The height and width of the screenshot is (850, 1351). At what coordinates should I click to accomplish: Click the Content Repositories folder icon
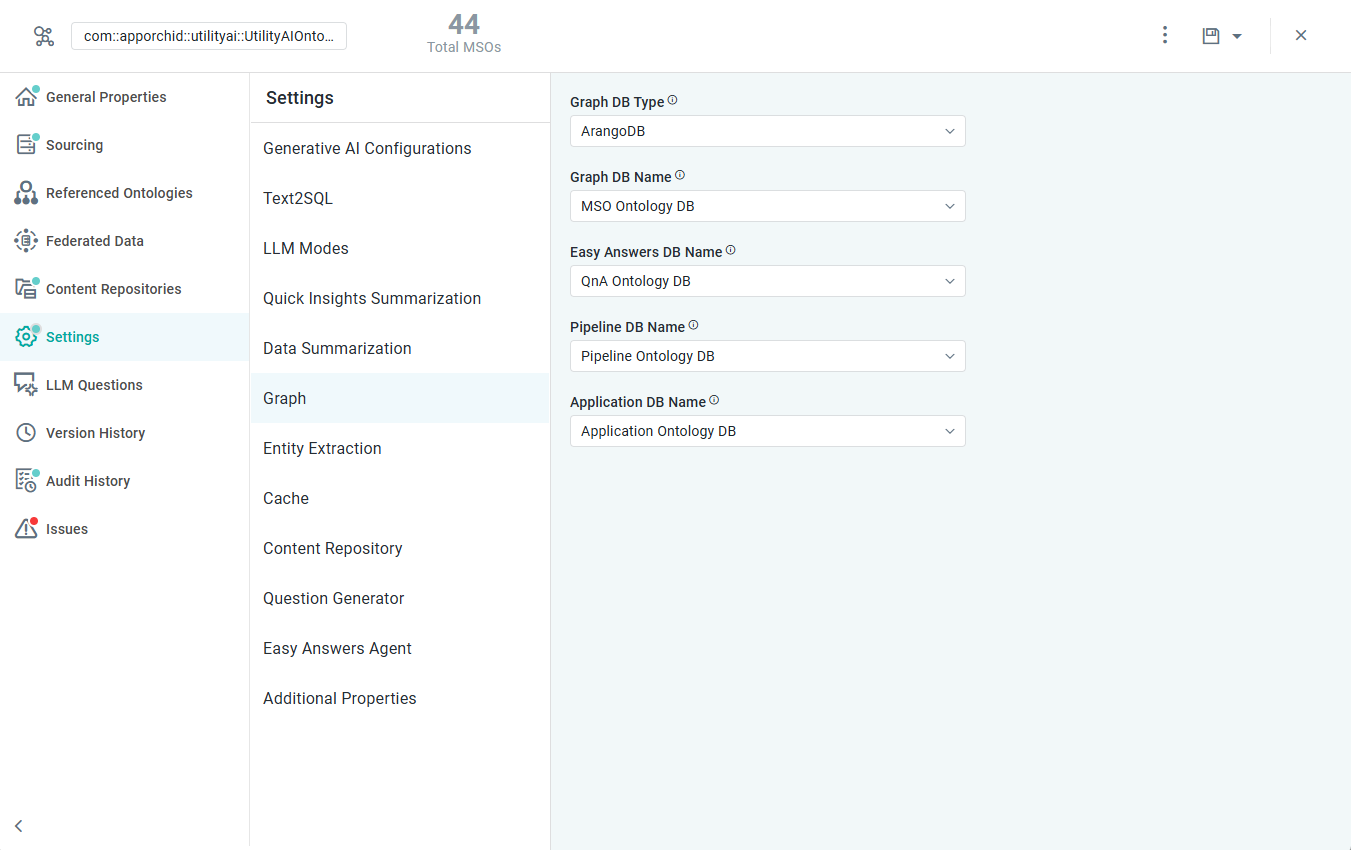click(x=26, y=289)
